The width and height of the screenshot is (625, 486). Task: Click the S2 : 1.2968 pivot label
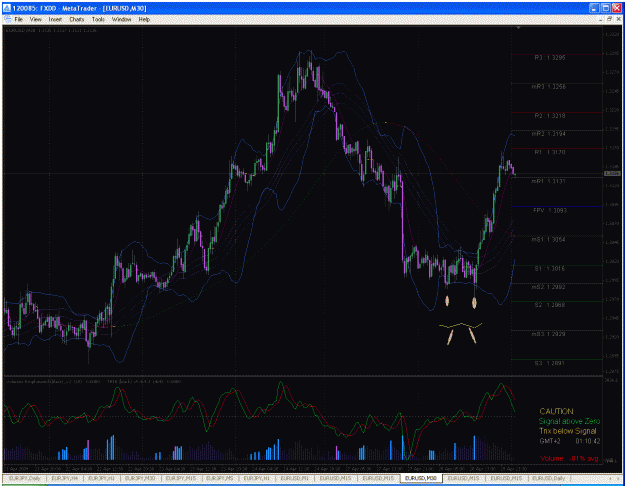[549, 305]
